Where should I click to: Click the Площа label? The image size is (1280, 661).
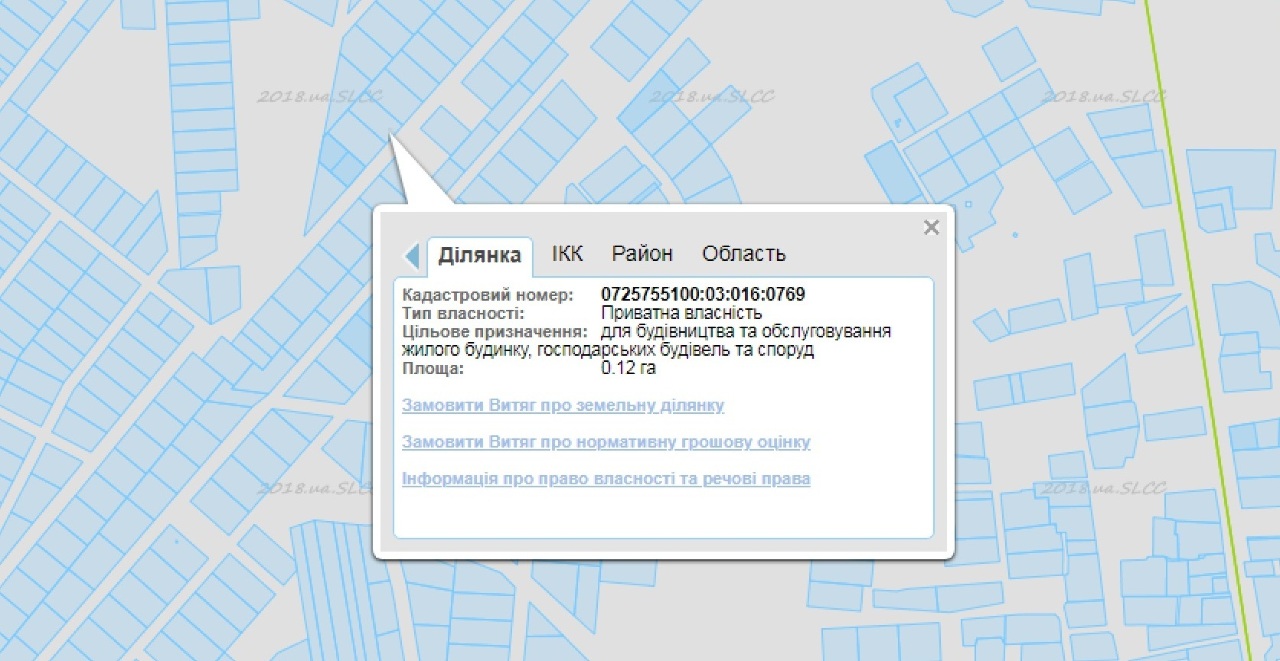(434, 369)
